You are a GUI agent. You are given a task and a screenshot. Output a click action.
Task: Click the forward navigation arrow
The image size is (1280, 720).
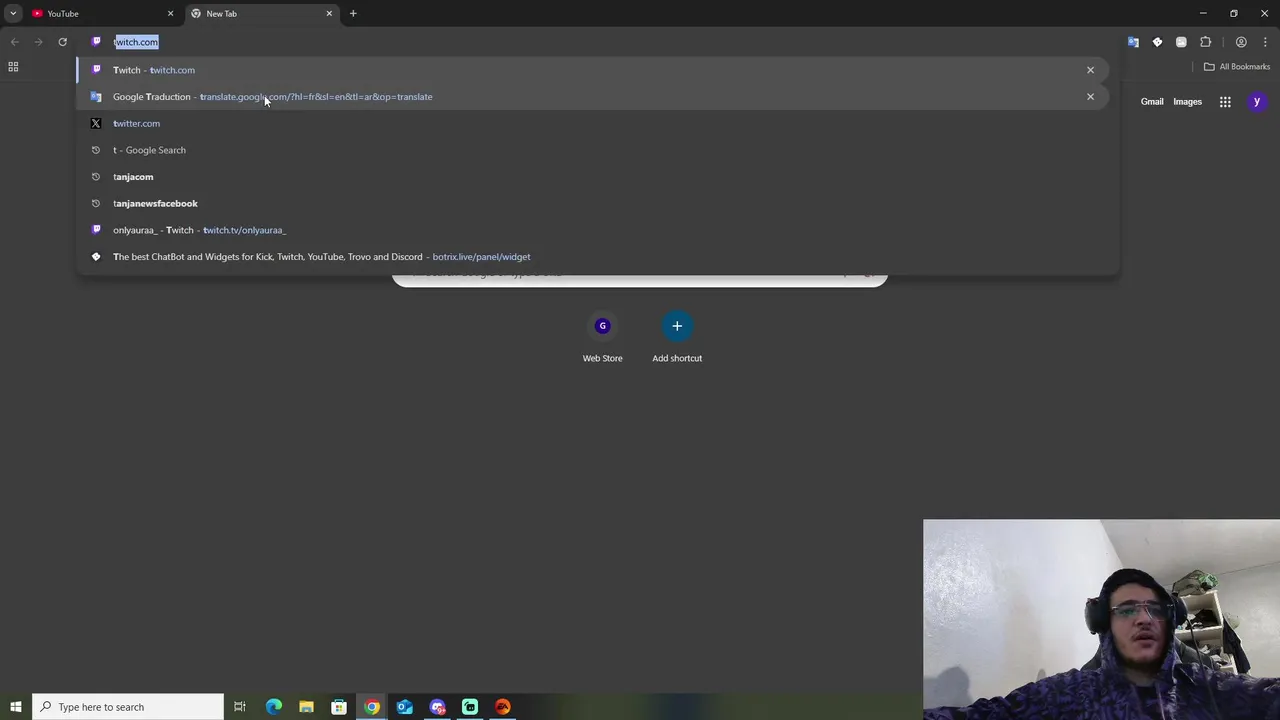tap(38, 42)
